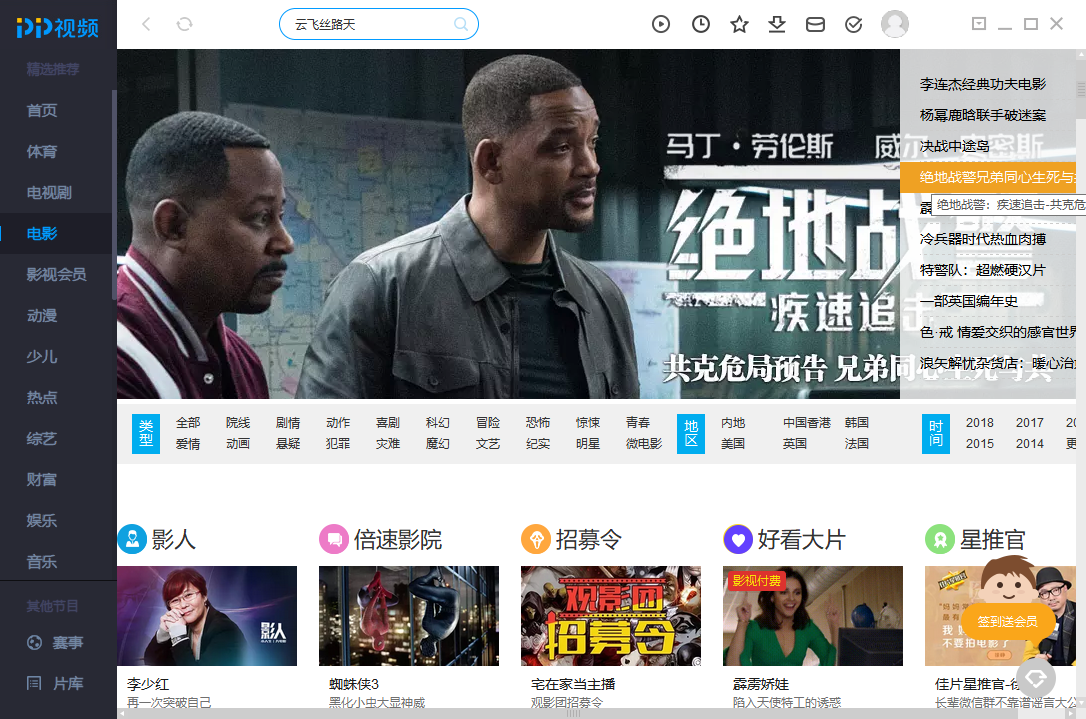Viewport: 1086px width, 719px height.
Task: Click the 蜘蛛侠3 title text
Action: pos(354,684)
